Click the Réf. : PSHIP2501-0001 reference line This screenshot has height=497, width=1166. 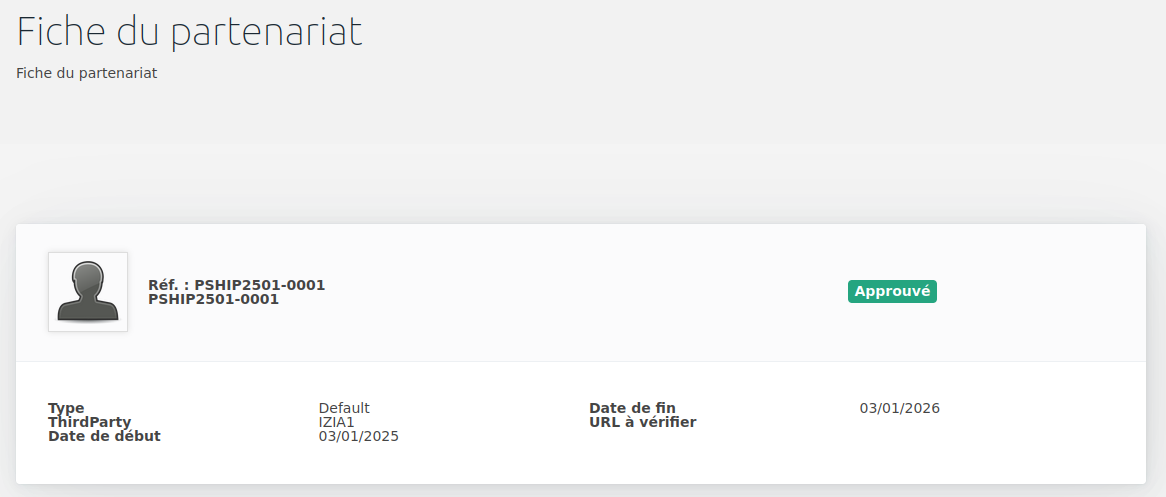coord(236,285)
